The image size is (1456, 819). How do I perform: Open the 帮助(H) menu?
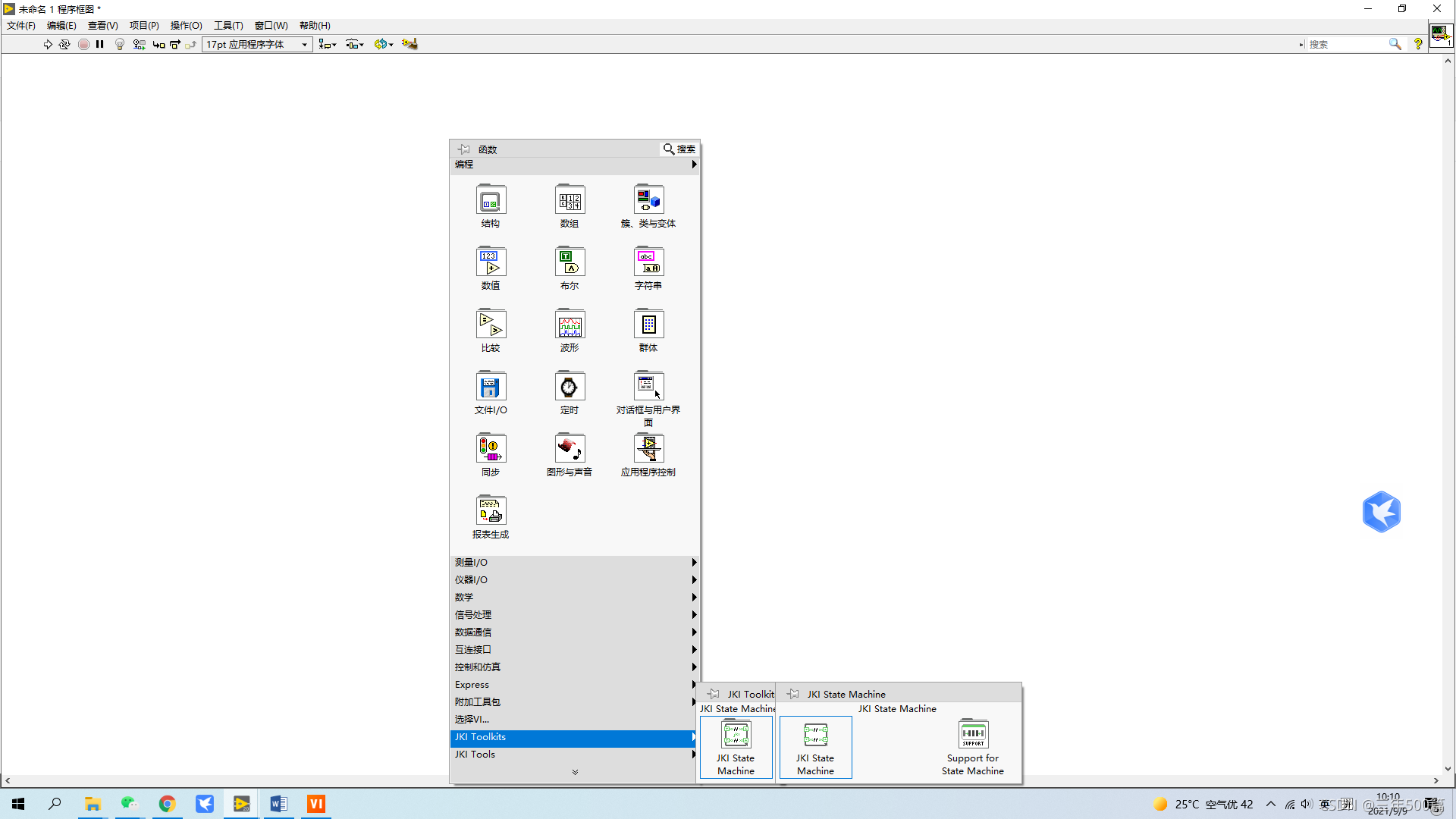click(315, 26)
